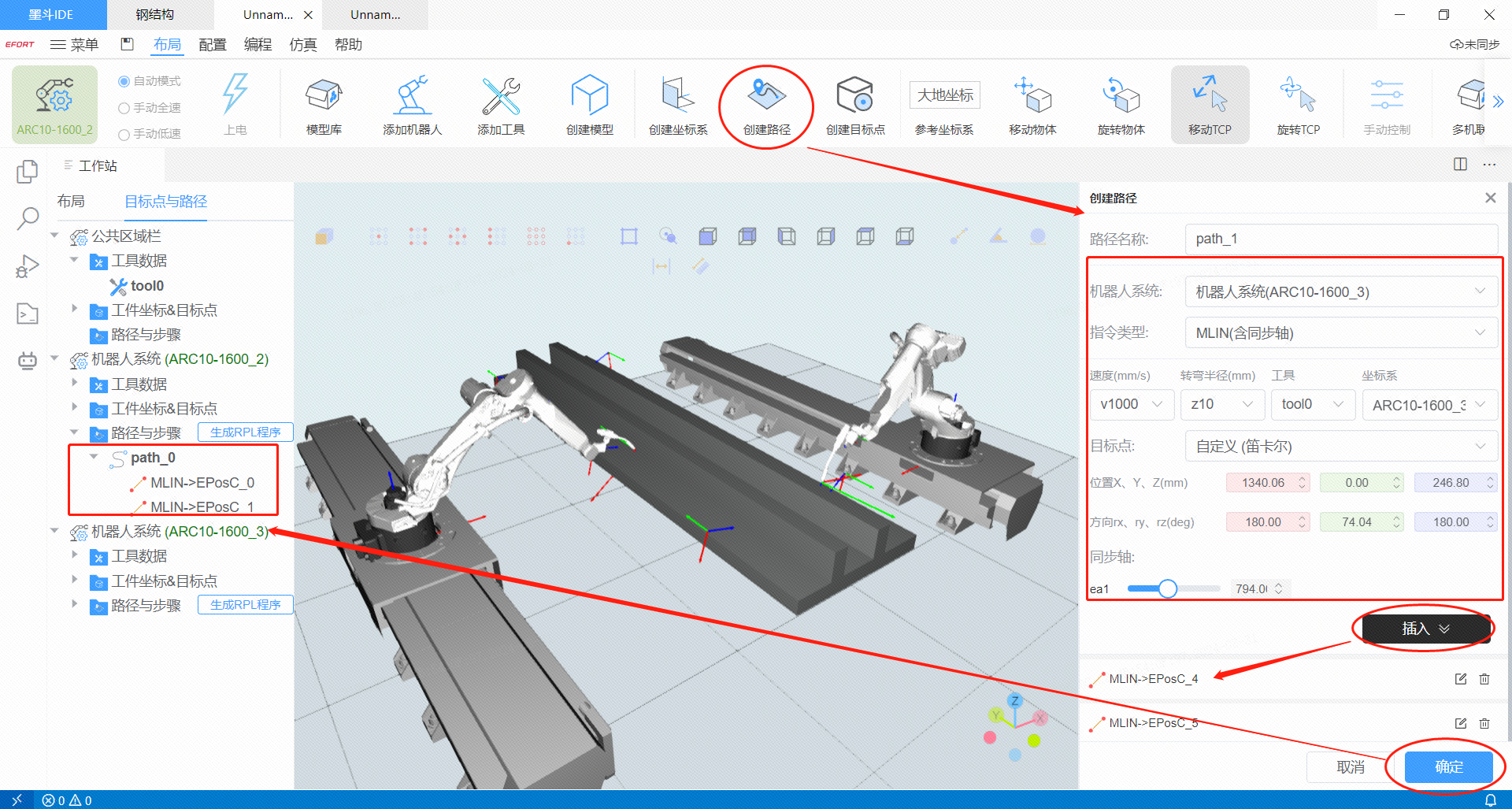Click the 路径名称 path_1 input field
The height and width of the screenshot is (809, 1512).
point(1340,239)
